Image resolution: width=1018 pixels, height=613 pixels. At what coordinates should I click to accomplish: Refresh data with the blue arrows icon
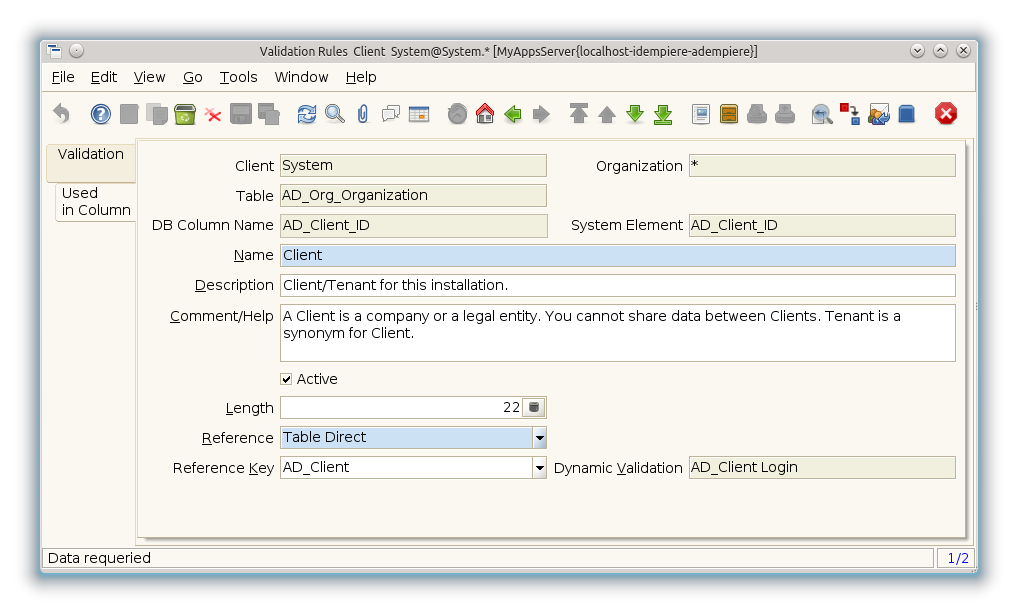(x=306, y=114)
